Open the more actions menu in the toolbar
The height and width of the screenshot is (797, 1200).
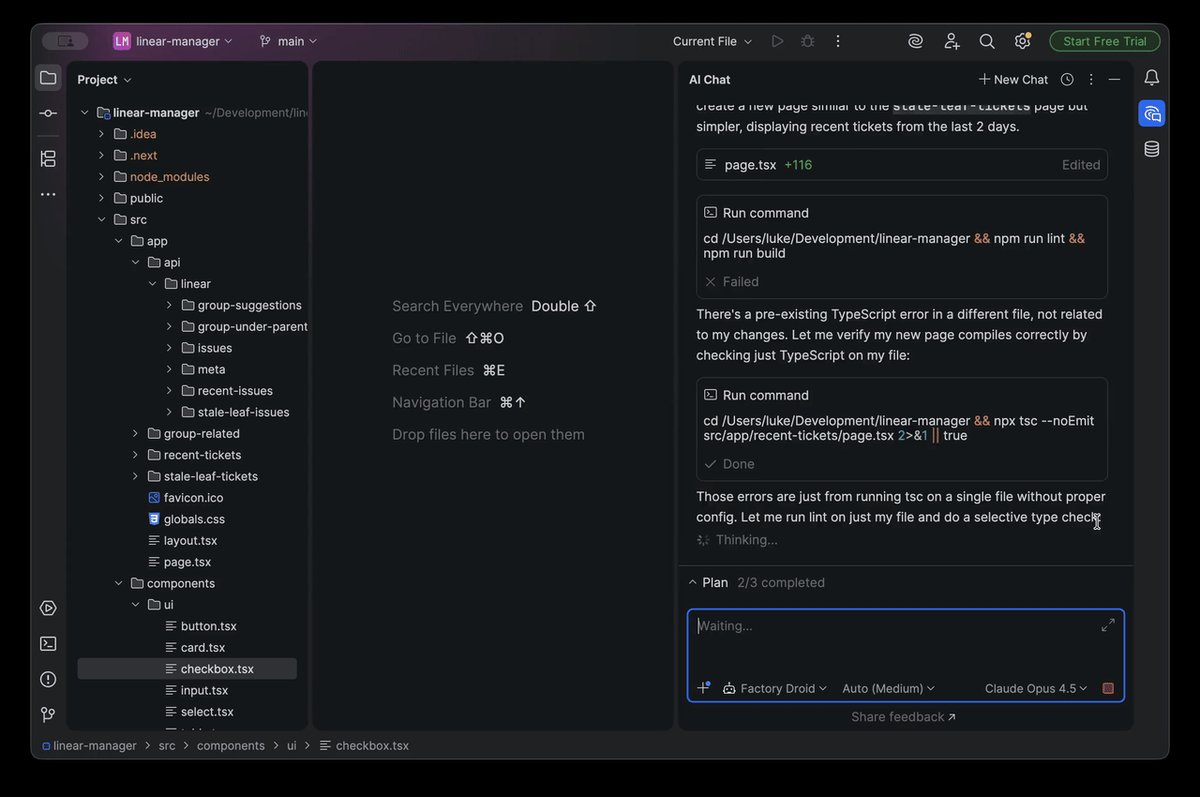838,41
